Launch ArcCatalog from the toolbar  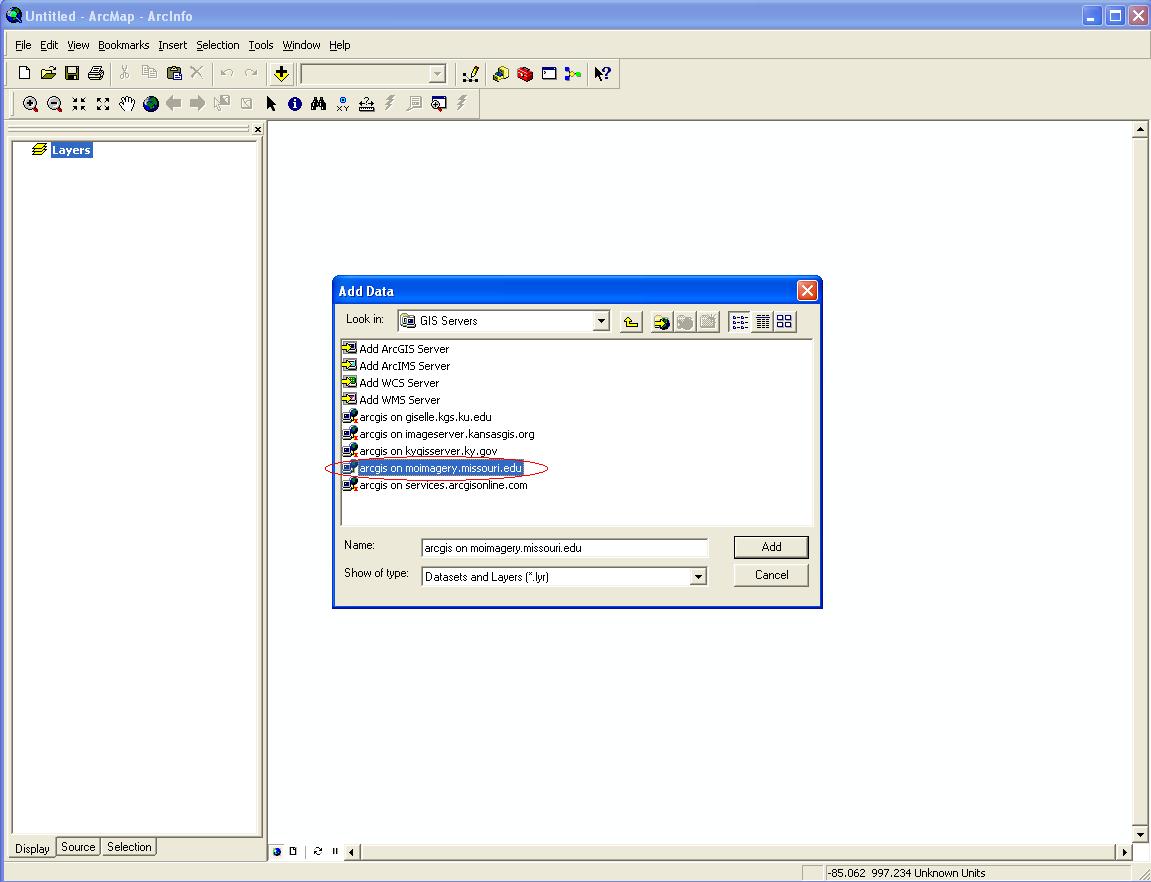pos(501,73)
